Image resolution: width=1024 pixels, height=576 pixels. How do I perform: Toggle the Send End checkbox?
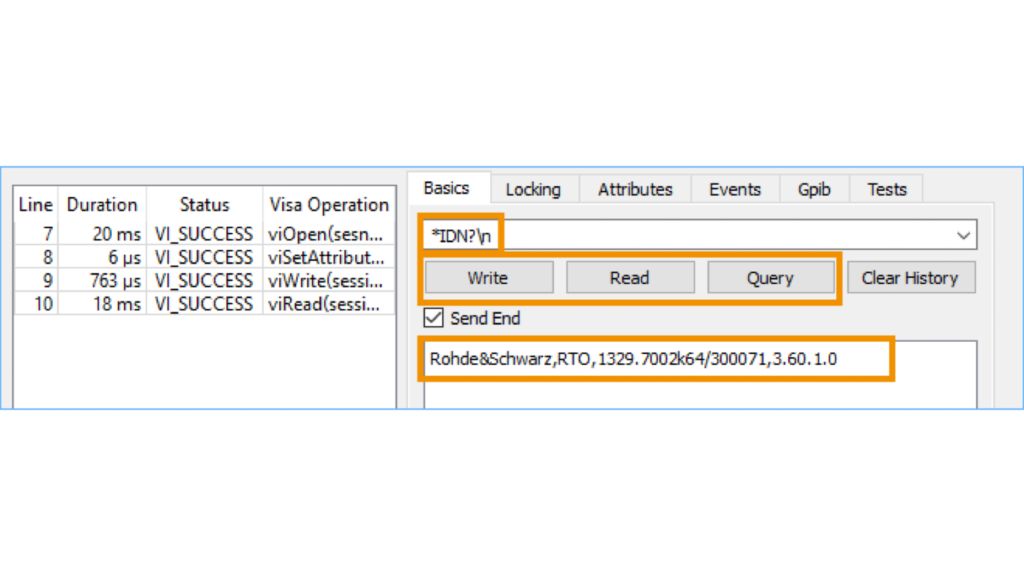click(x=434, y=318)
